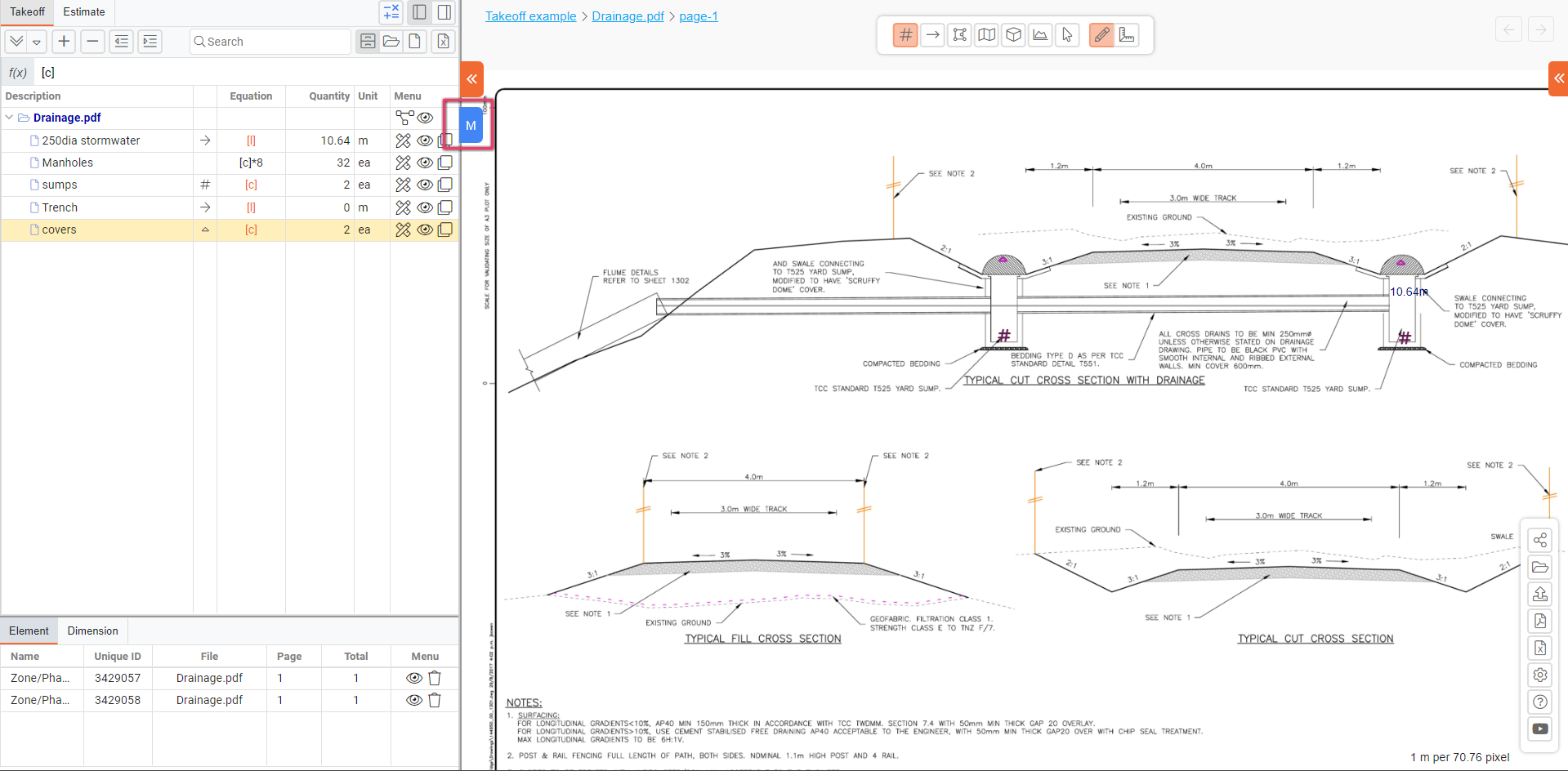Pick the volume cube tool
1568x771 pixels.
[x=1013, y=34]
